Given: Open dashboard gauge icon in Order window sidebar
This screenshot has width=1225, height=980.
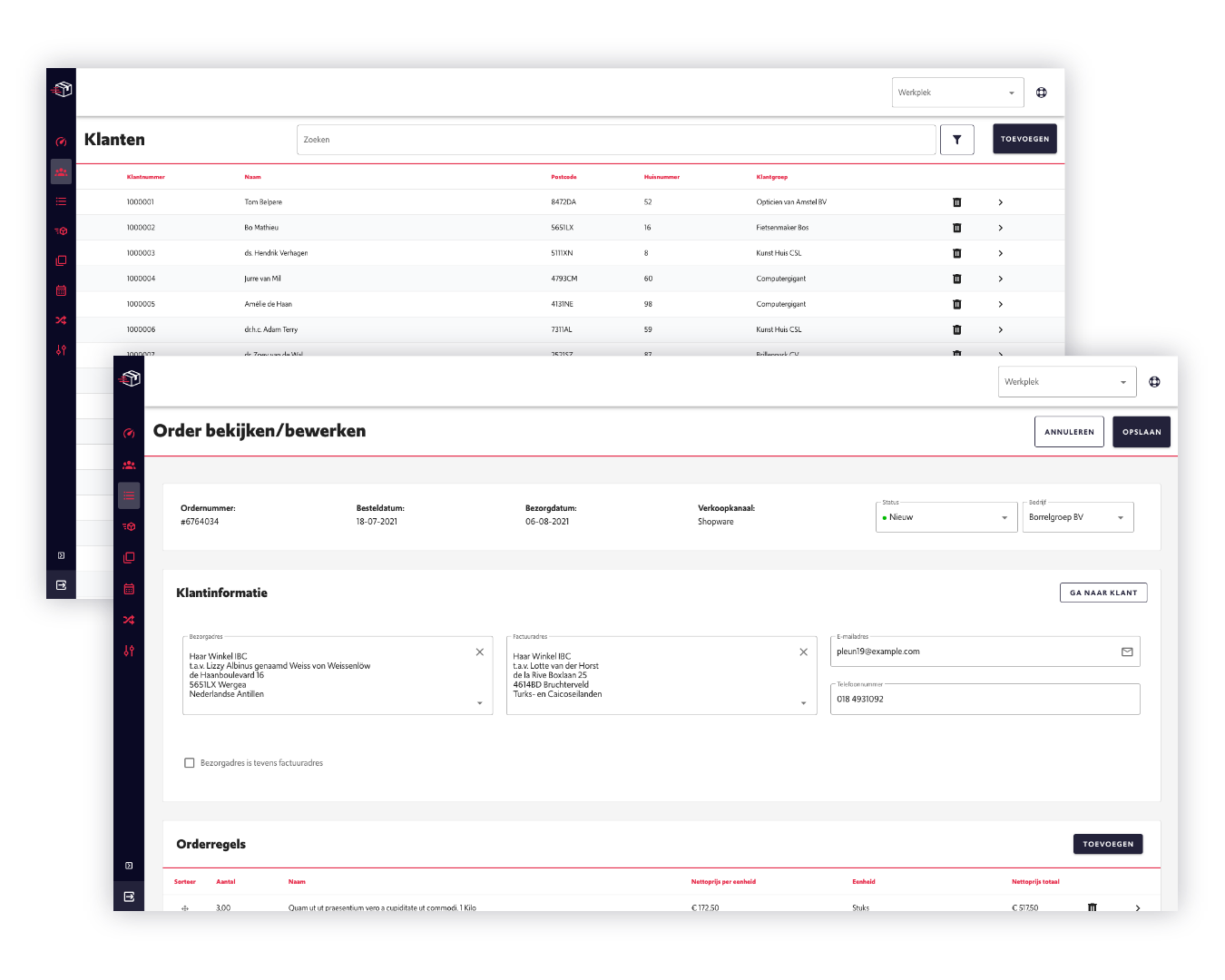Looking at the screenshot, I should point(129,434).
